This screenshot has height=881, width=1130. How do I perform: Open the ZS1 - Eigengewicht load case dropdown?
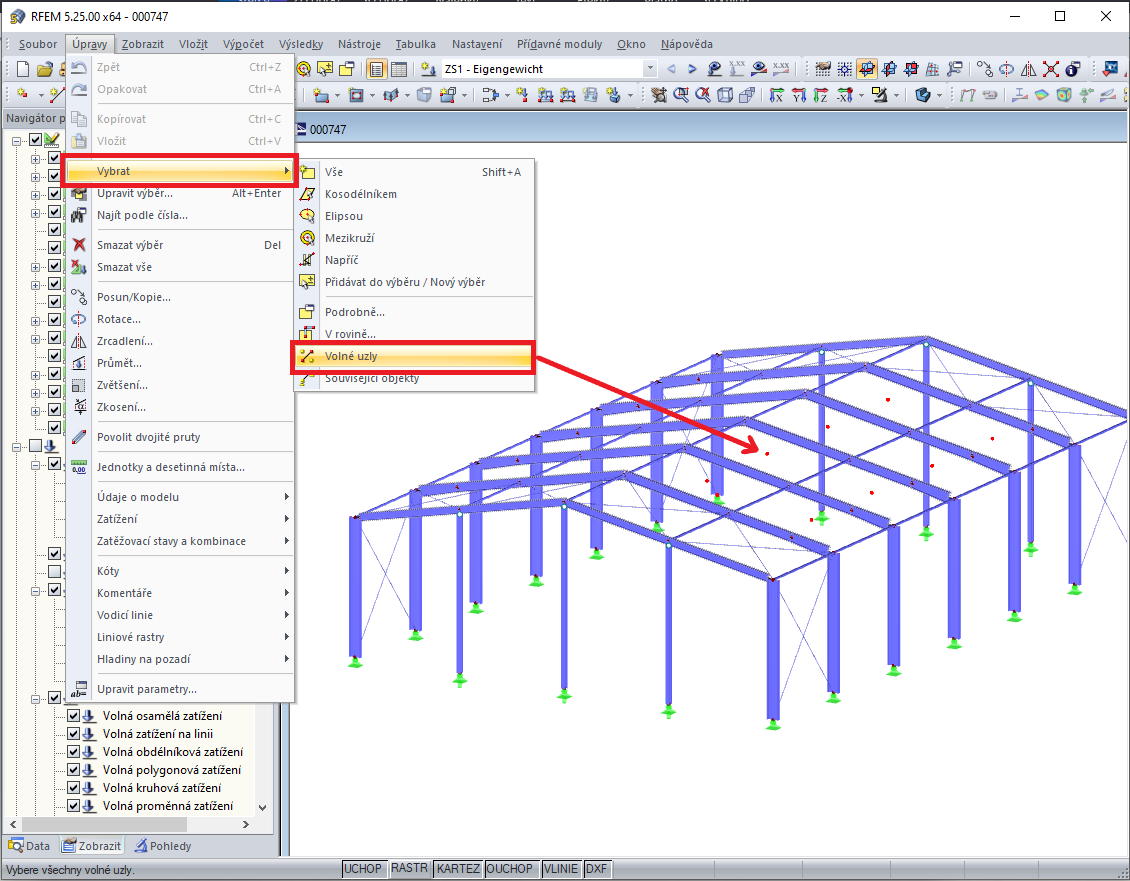[x=650, y=69]
